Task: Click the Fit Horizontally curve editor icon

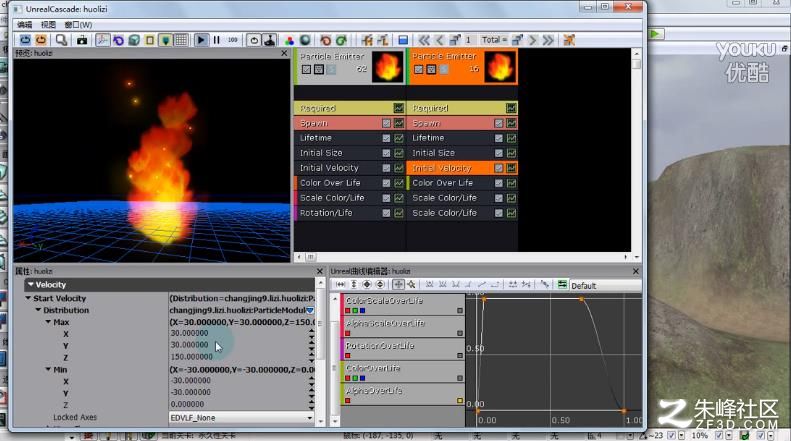Action: click(x=341, y=285)
